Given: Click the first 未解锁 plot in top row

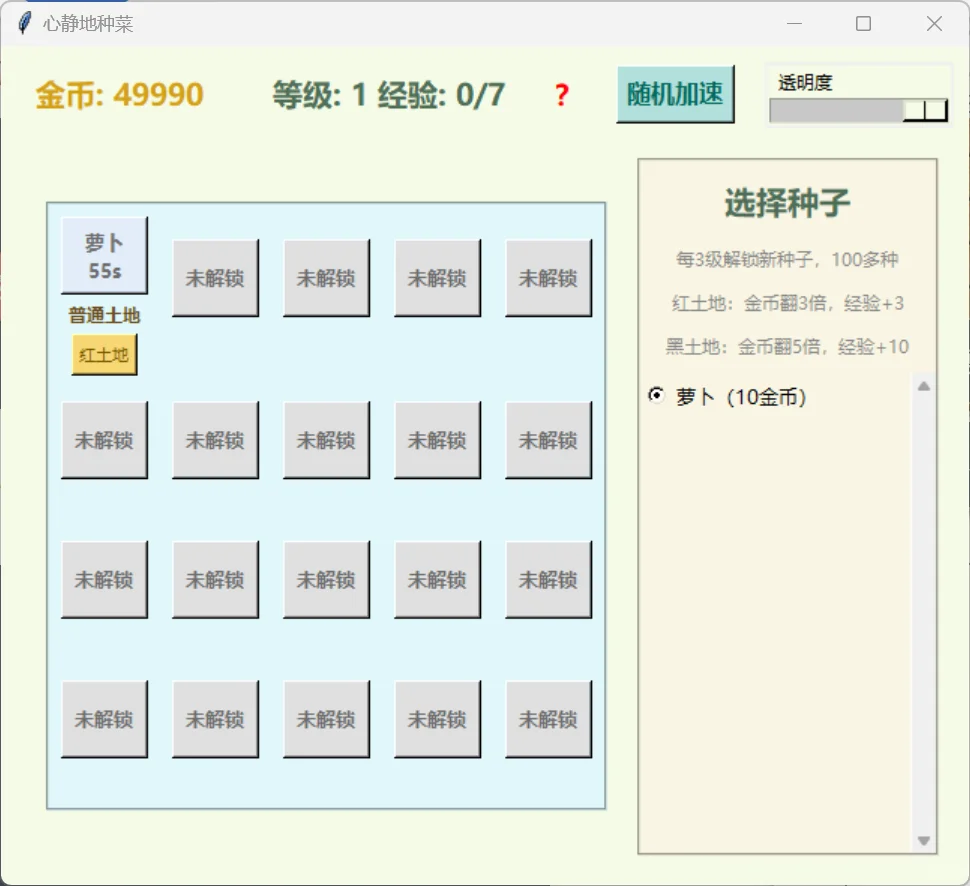Looking at the screenshot, I should click(215, 278).
